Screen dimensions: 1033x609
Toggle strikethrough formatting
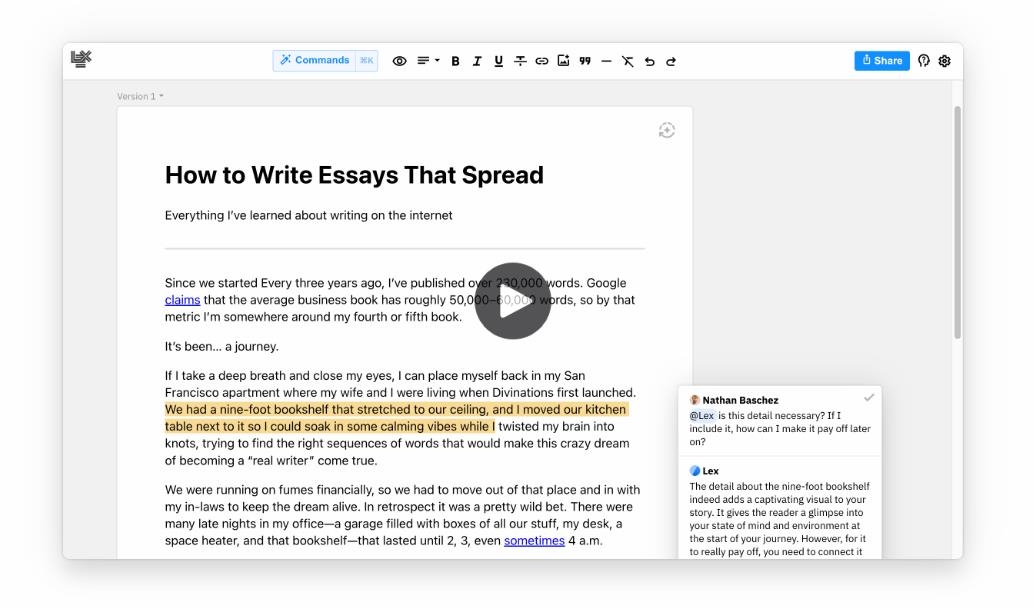[x=520, y=61]
